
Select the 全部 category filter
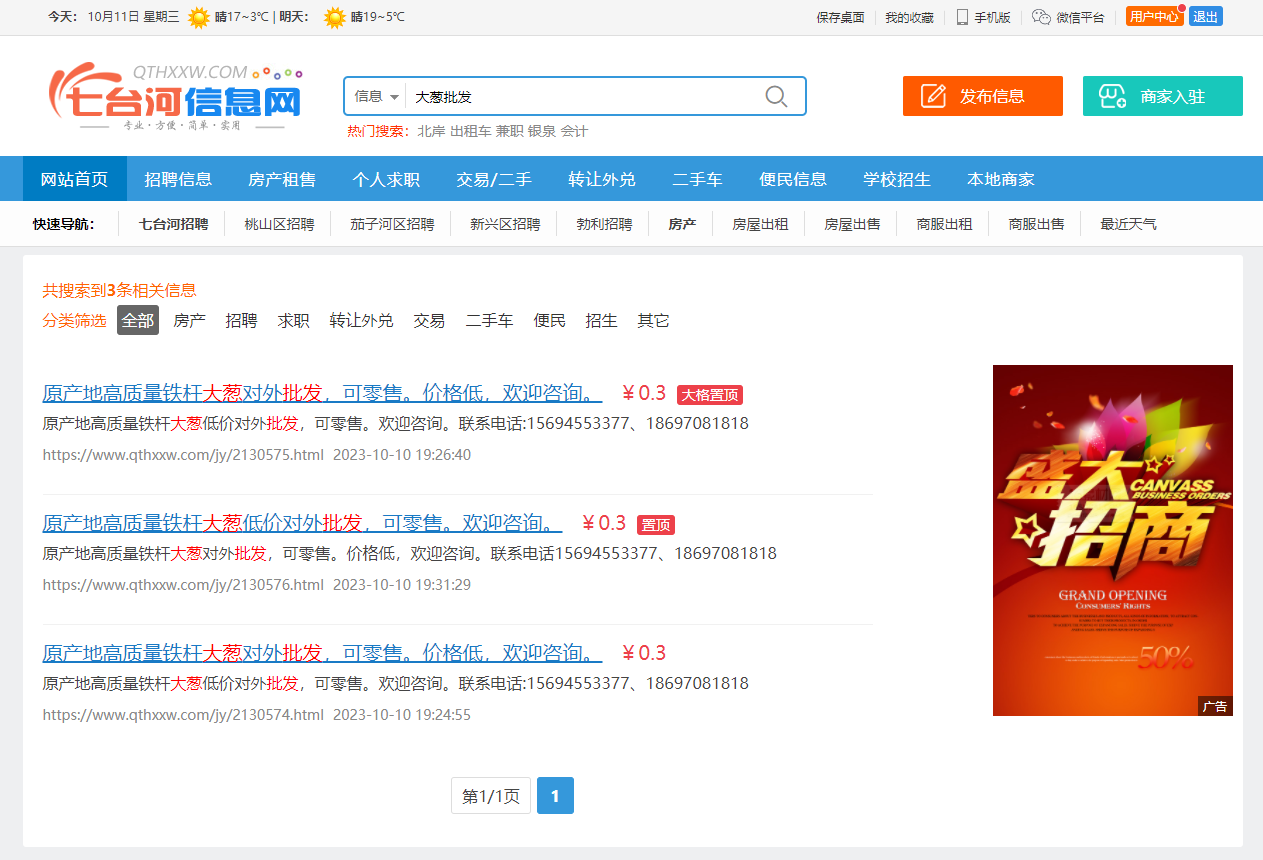[x=138, y=320]
